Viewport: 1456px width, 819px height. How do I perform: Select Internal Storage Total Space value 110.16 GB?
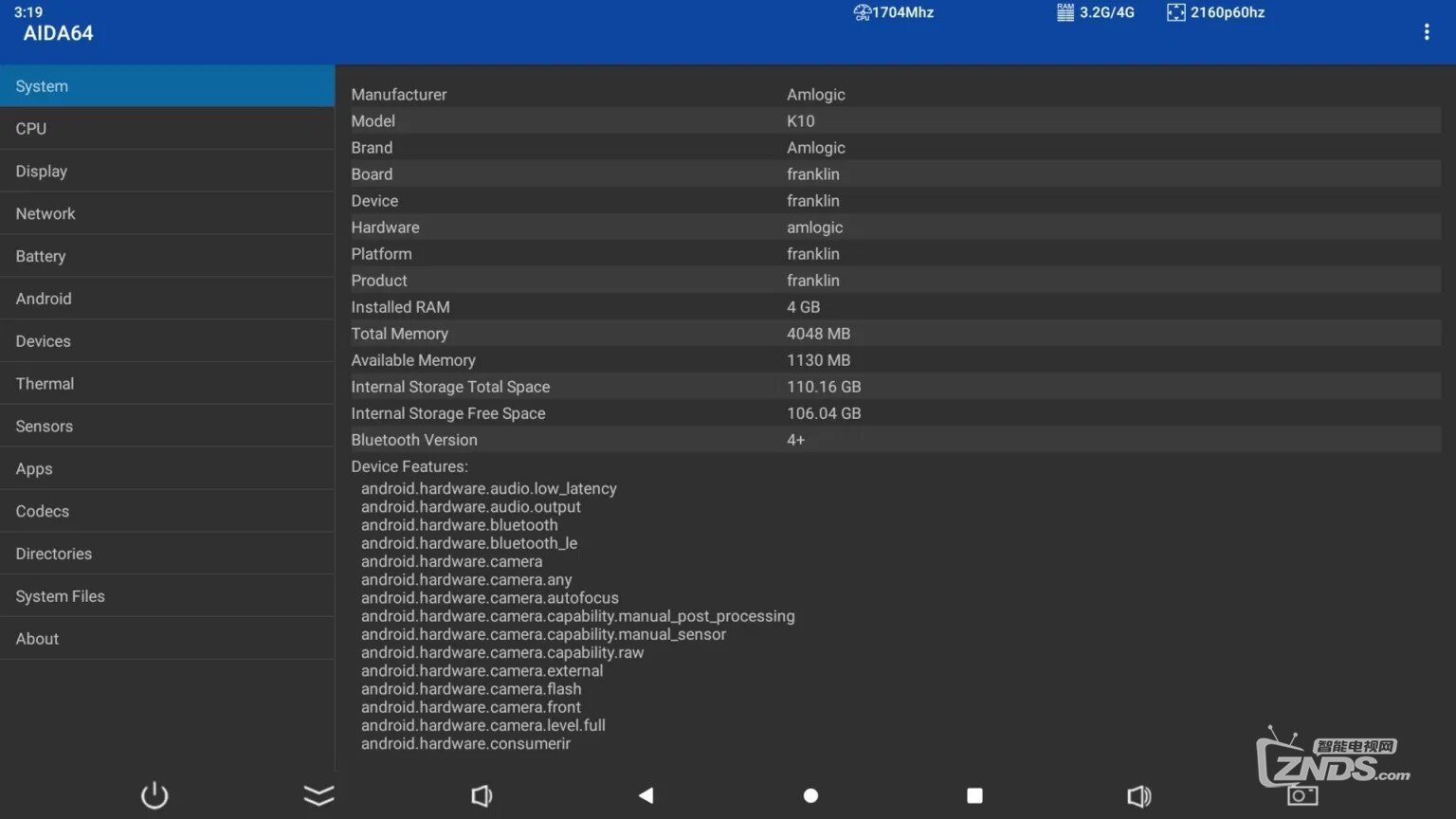pos(824,387)
